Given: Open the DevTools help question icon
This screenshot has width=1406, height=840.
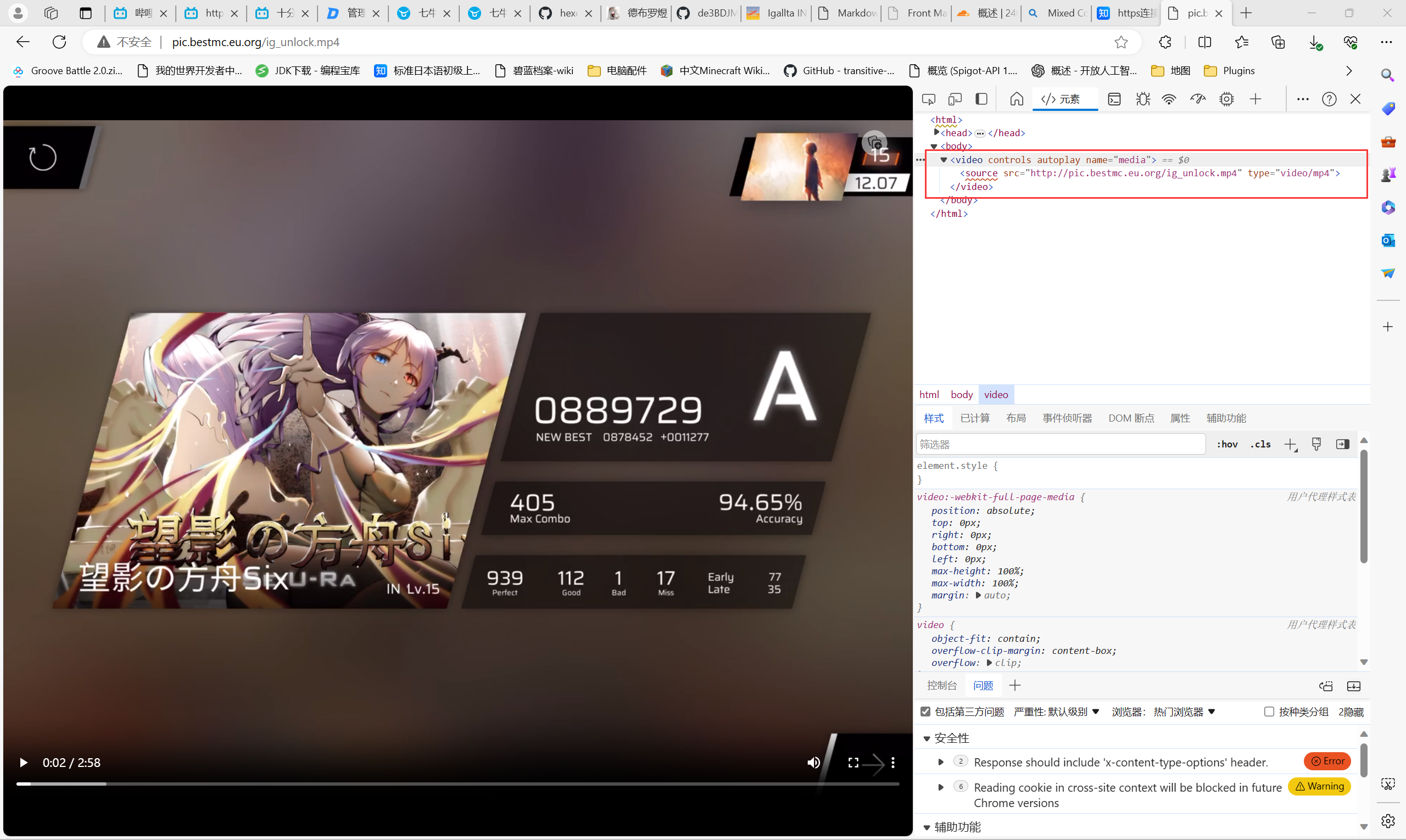Looking at the screenshot, I should tap(1329, 99).
